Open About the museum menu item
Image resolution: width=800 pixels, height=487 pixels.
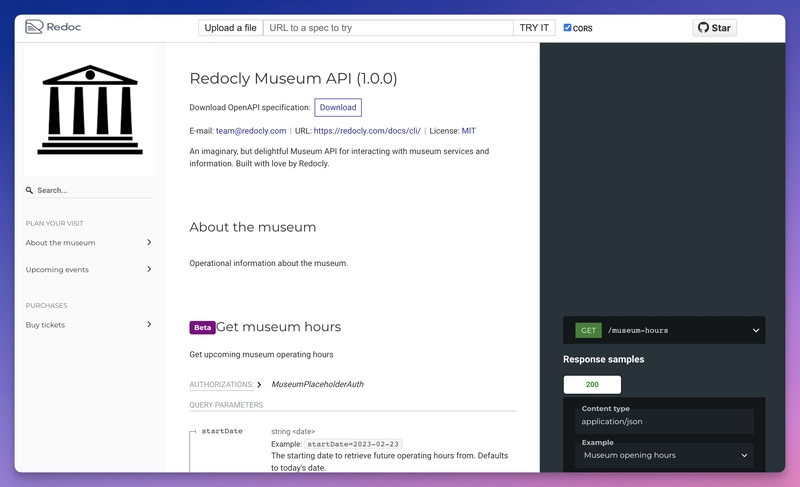60,243
